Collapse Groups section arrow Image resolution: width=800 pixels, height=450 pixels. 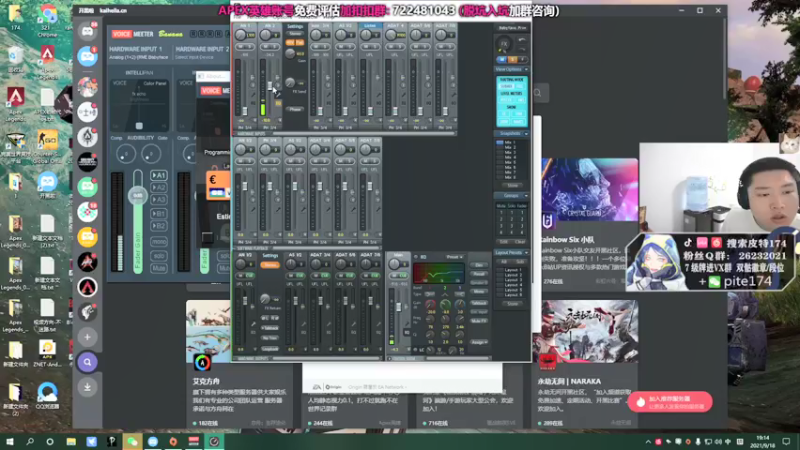(x=526, y=196)
